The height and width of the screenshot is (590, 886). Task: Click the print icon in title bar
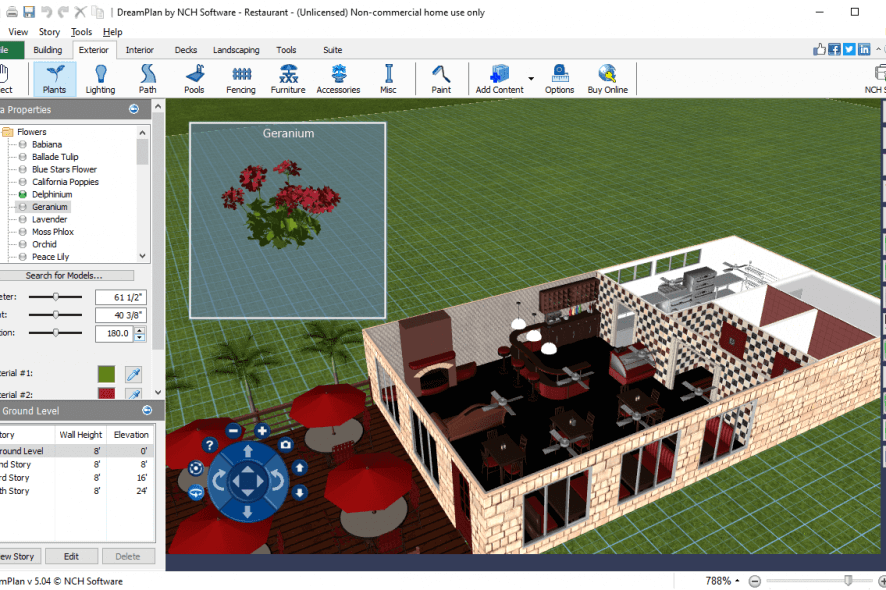tap(12, 12)
